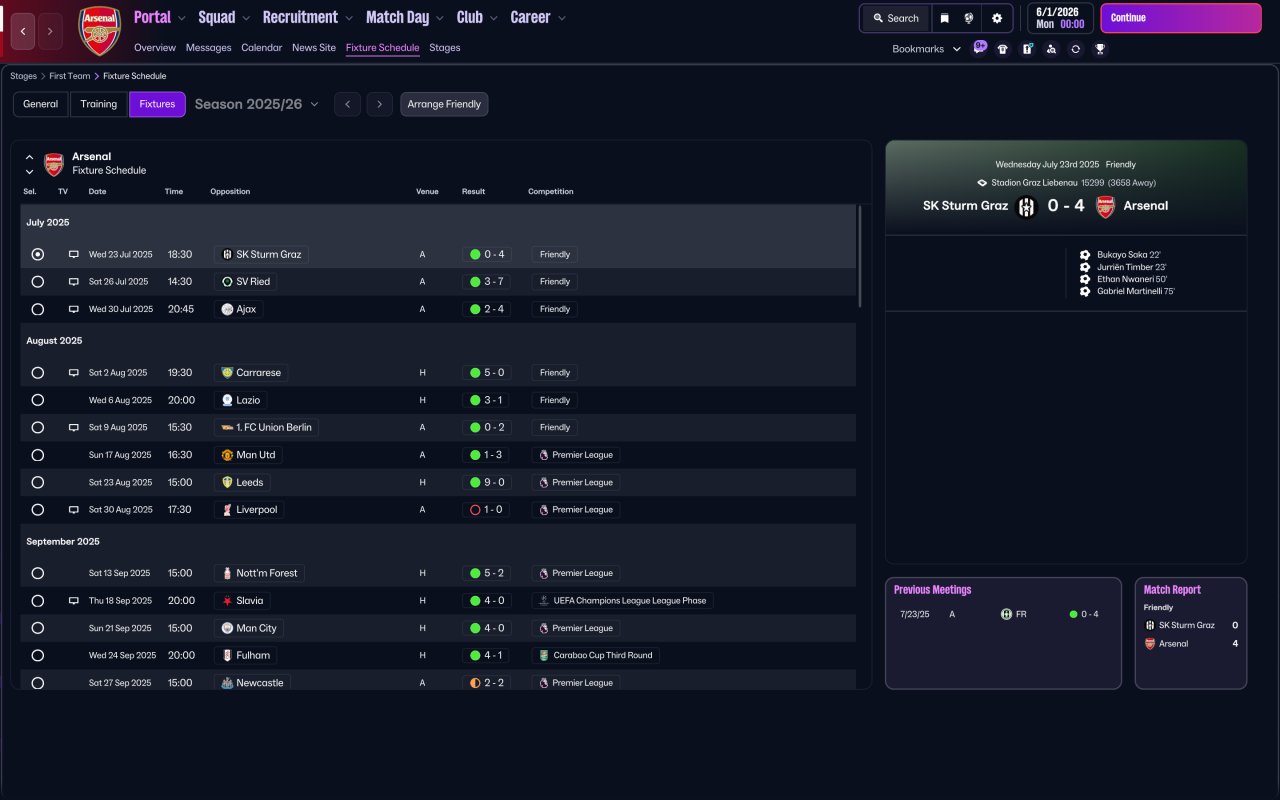Screen dimensions: 1280x800
Task: Click Arsenal crest in match result panel
Action: click(x=1105, y=206)
